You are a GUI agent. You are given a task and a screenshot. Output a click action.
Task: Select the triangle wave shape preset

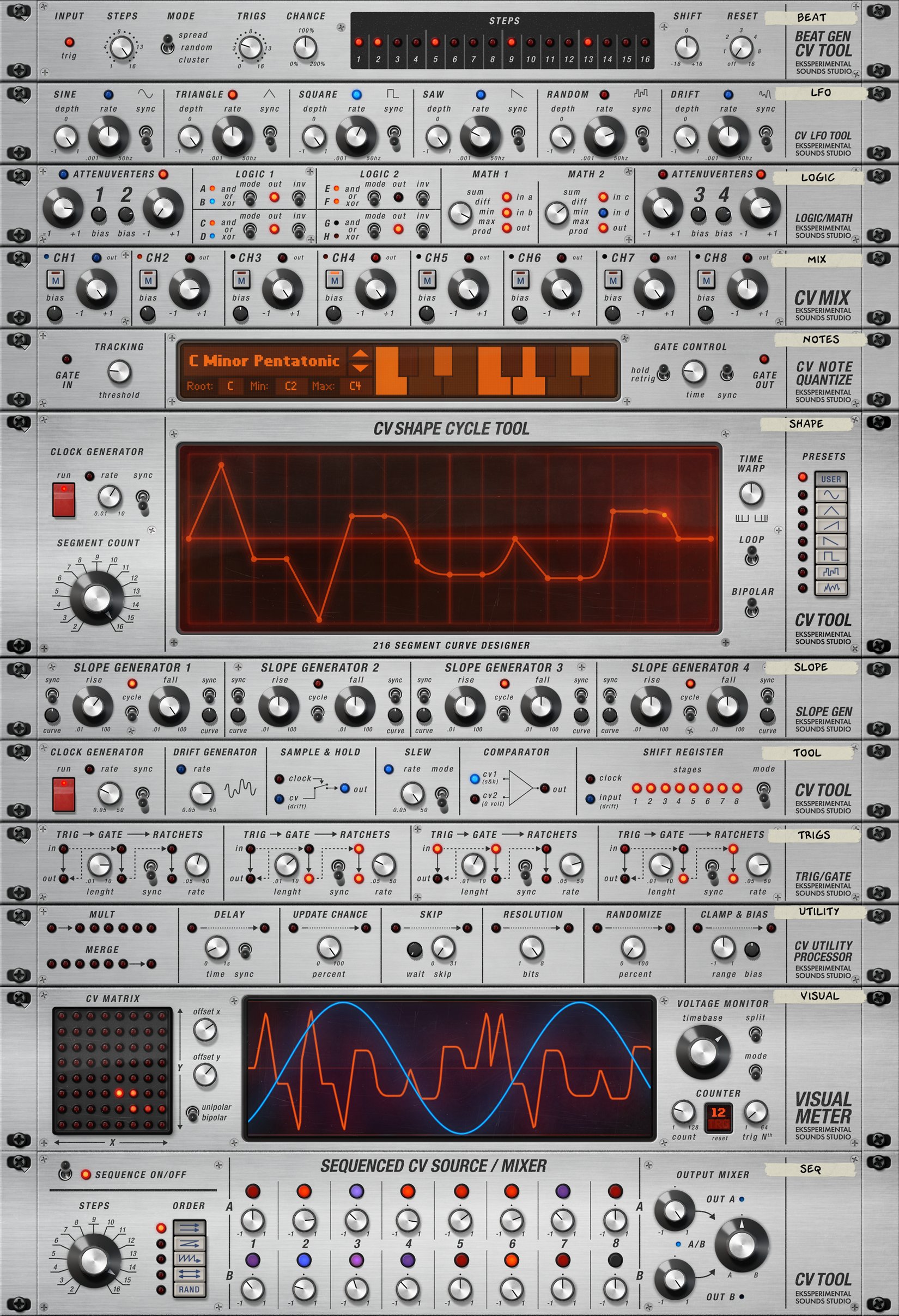click(831, 510)
